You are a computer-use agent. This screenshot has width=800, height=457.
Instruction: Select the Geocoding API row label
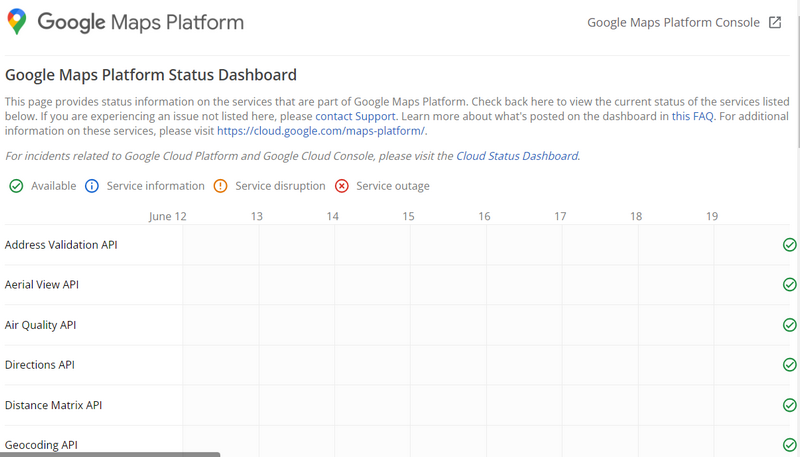point(41,445)
